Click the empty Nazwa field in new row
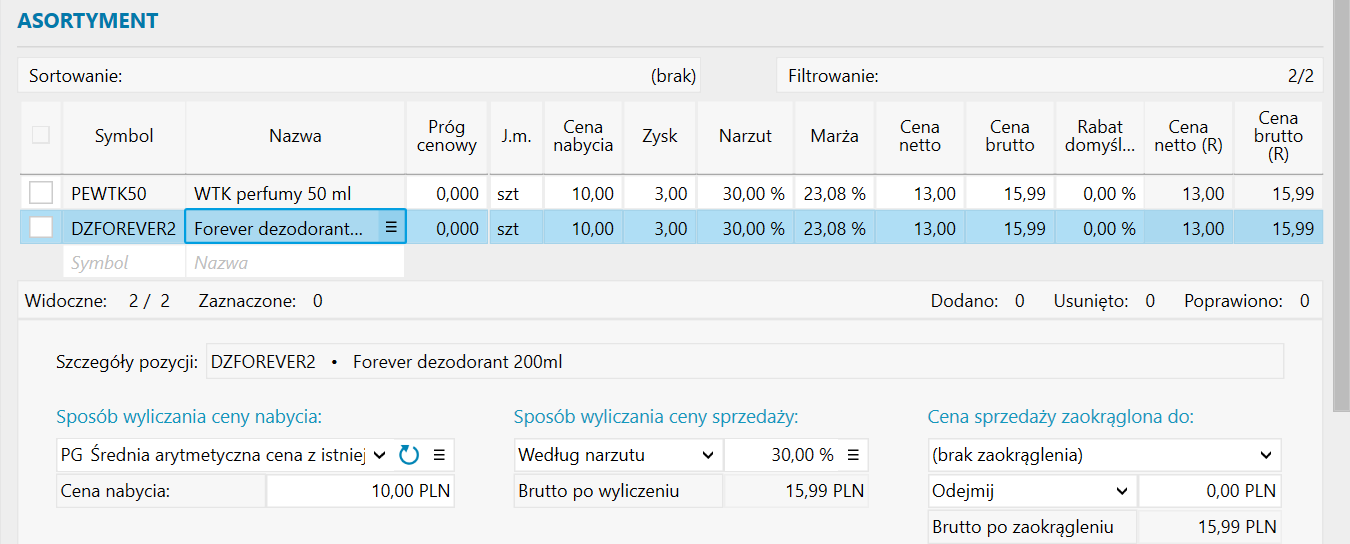1350x544 pixels. click(x=295, y=263)
